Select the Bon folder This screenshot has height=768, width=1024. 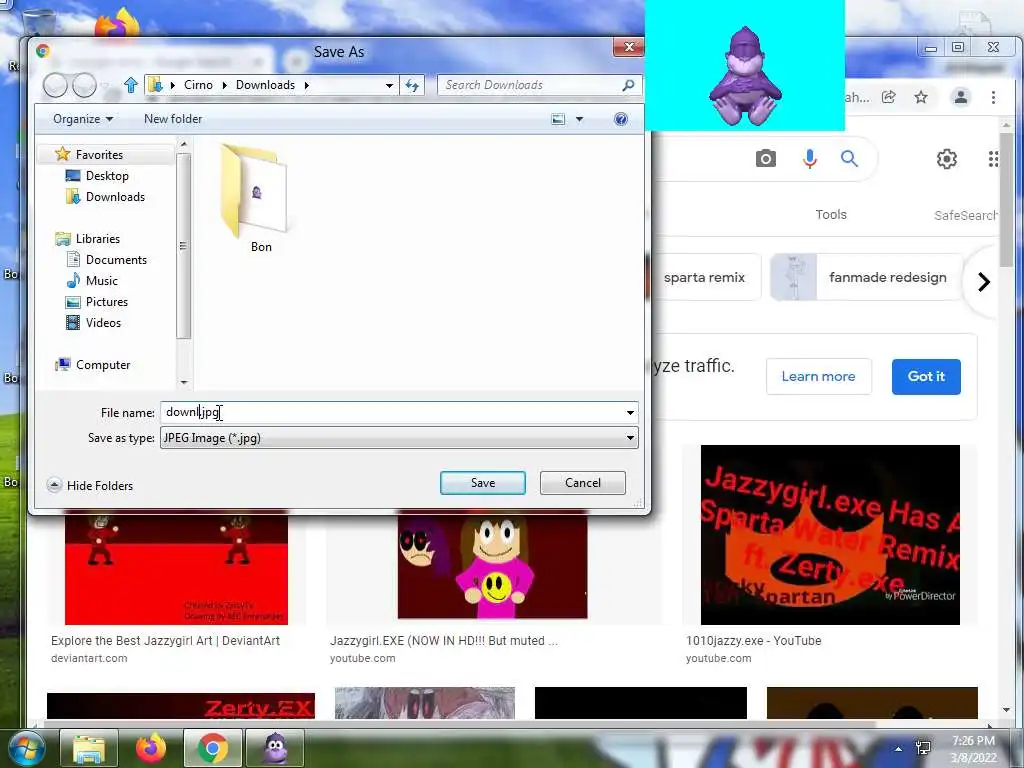(256, 199)
